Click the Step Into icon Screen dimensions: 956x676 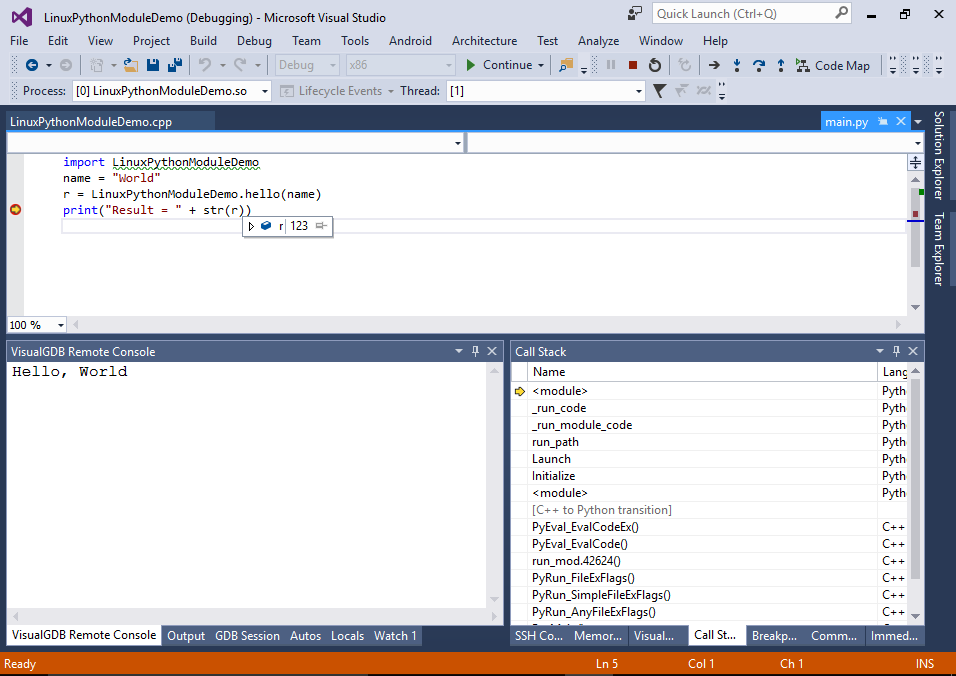click(737, 65)
